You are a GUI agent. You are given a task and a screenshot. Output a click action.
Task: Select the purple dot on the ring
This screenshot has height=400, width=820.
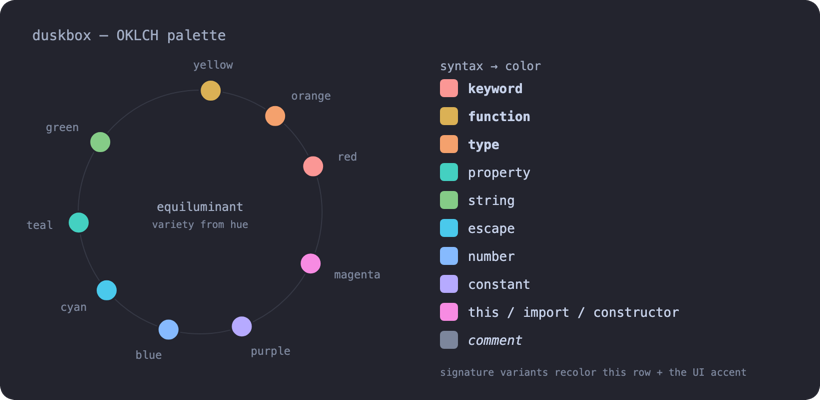click(x=242, y=326)
